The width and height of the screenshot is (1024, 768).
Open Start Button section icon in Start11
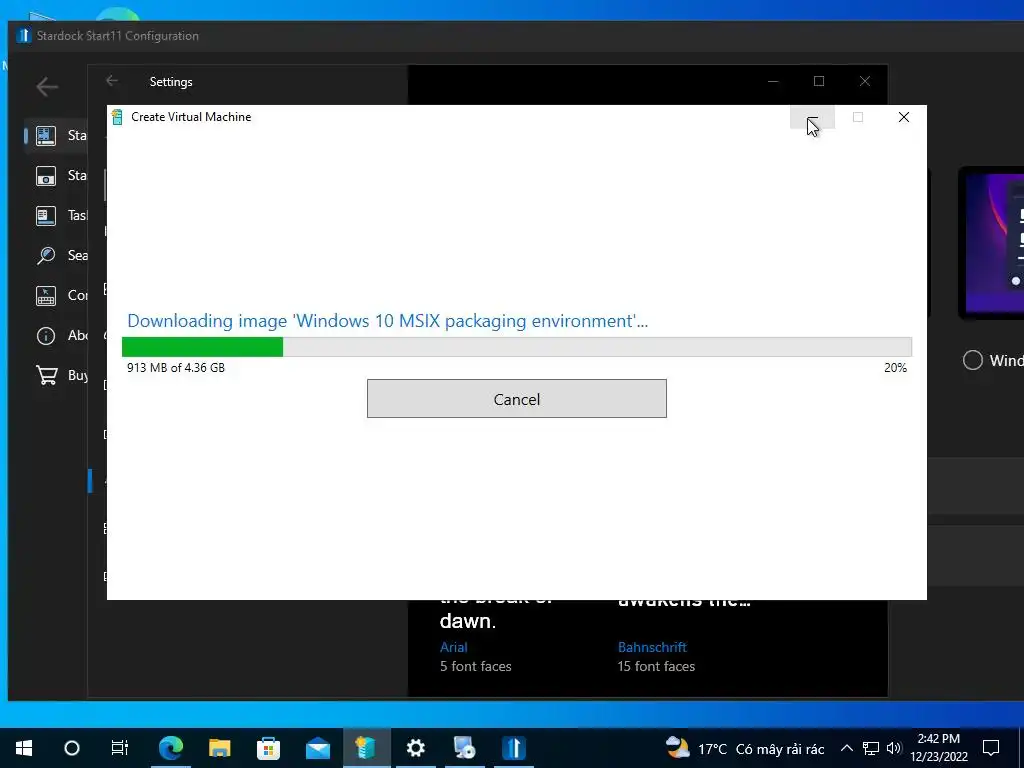(x=46, y=176)
